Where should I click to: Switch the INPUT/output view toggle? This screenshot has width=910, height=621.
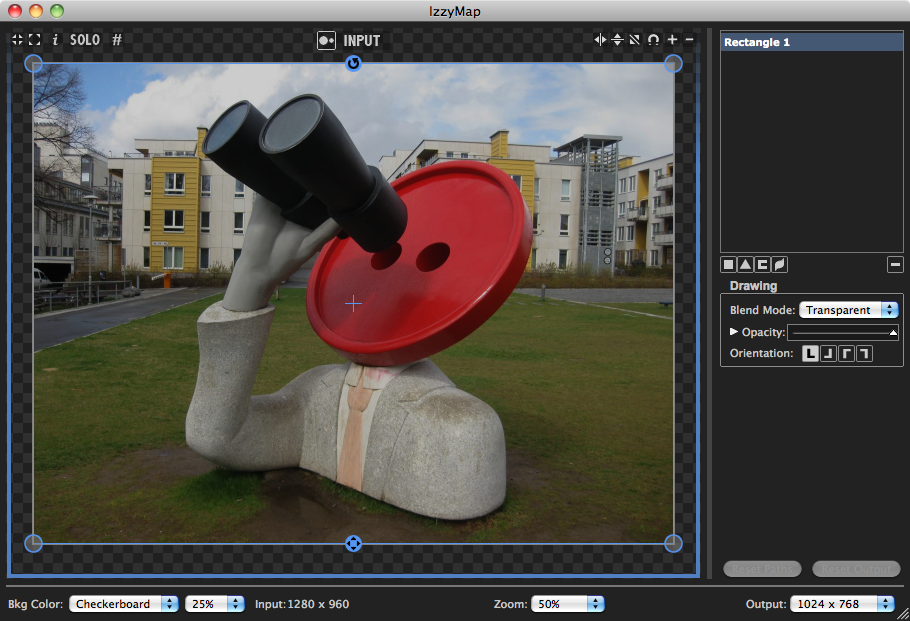coord(326,41)
